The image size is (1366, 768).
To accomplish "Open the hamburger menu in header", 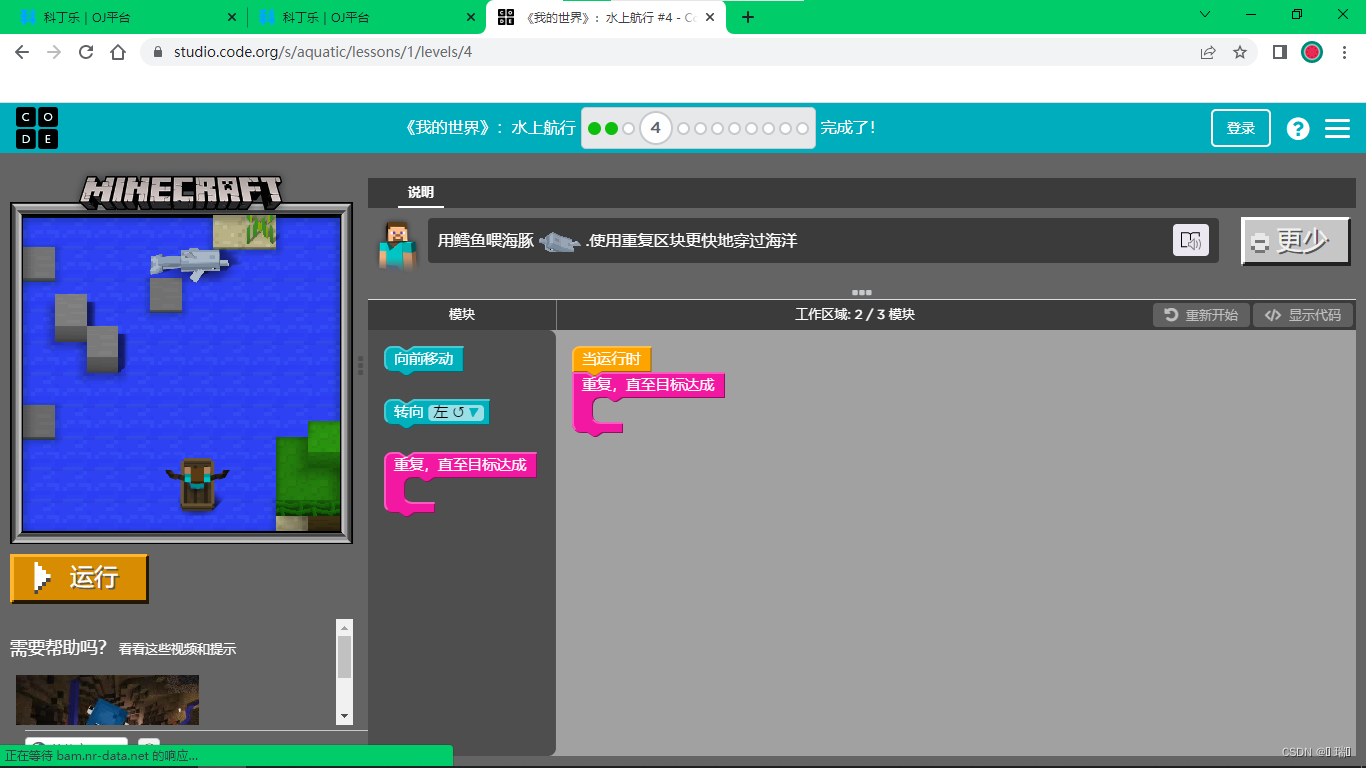I will (x=1337, y=128).
